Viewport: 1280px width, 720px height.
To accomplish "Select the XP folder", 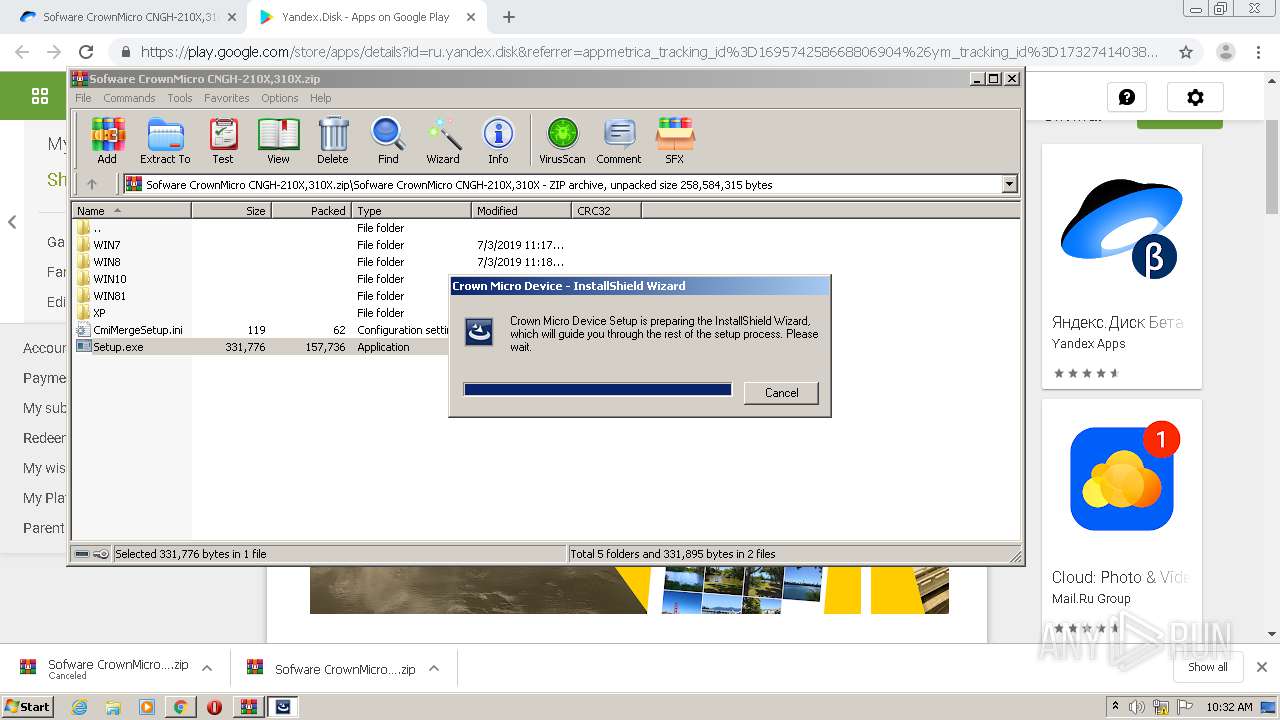I will pos(99,313).
